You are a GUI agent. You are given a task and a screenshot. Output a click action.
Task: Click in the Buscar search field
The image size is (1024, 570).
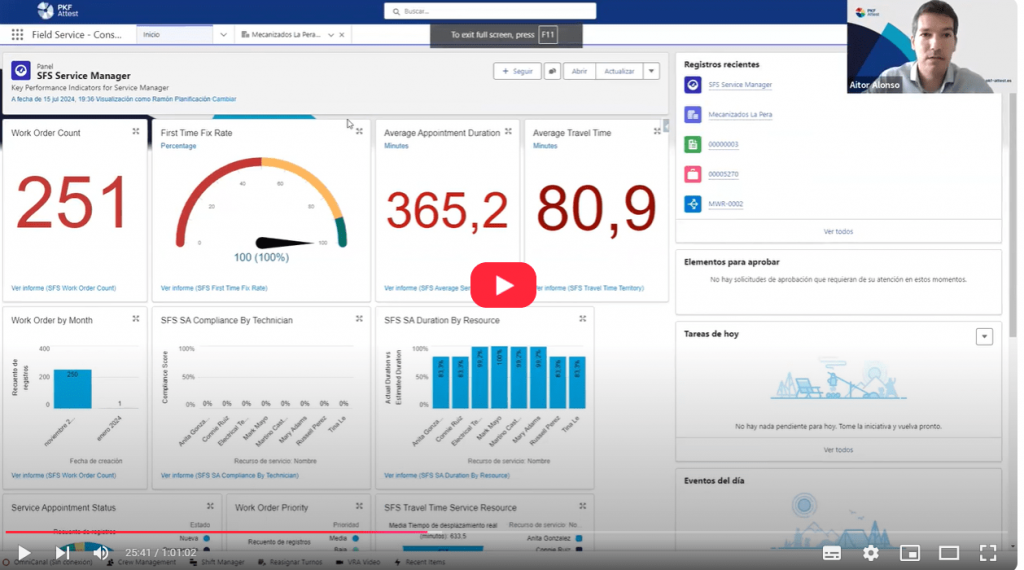click(490, 11)
